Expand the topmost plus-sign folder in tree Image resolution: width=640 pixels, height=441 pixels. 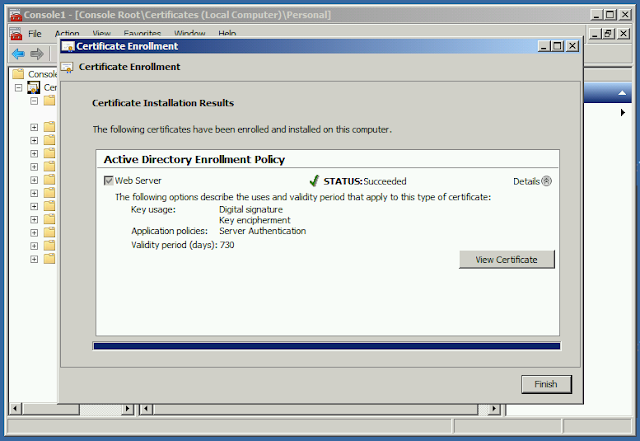click(x=34, y=127)
